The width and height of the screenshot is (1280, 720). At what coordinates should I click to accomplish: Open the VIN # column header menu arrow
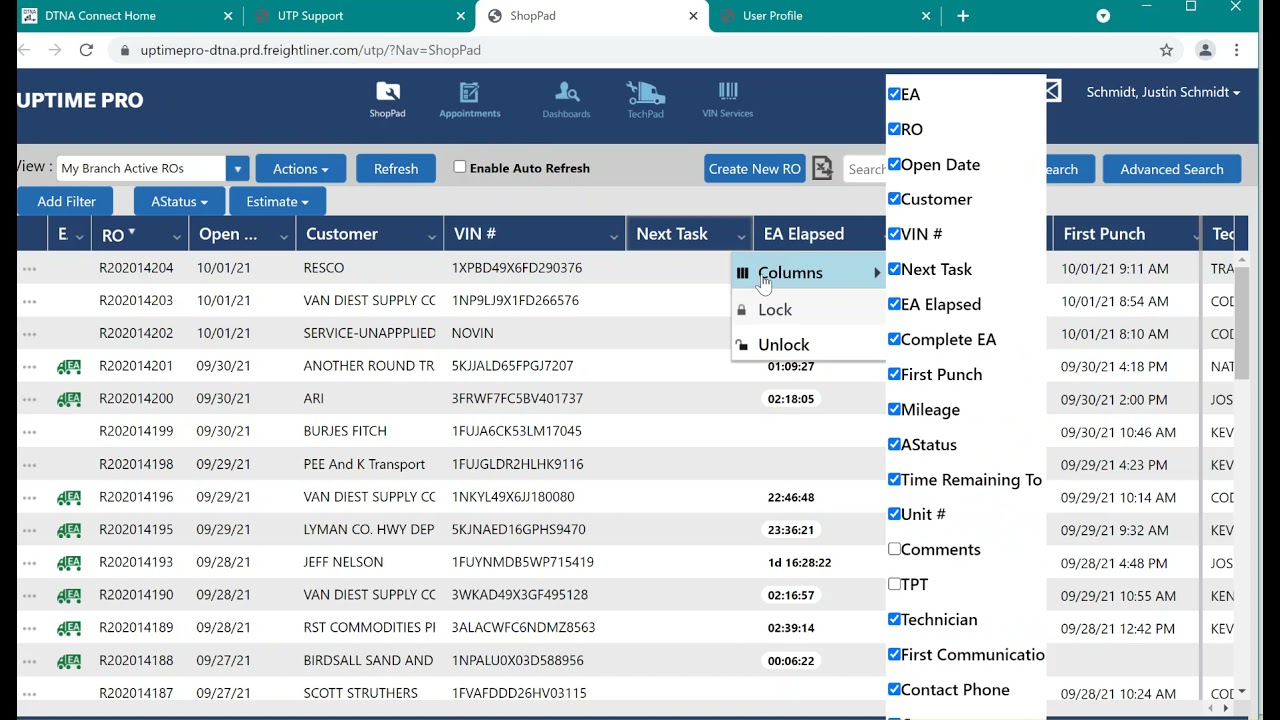[614, 236]
